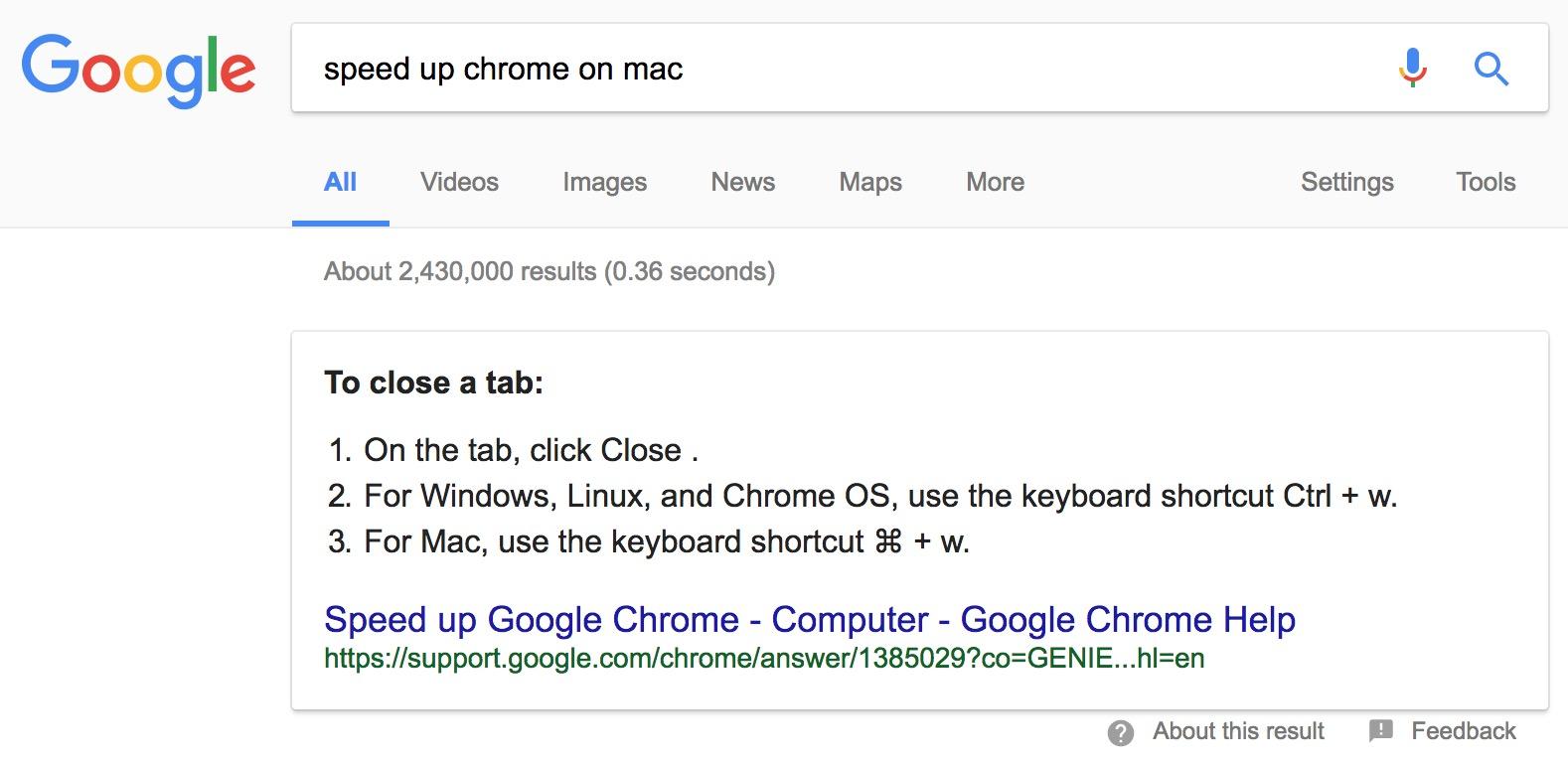Switch to the News tab
This screenshot has width=1568, height=767.
[742, 182]
